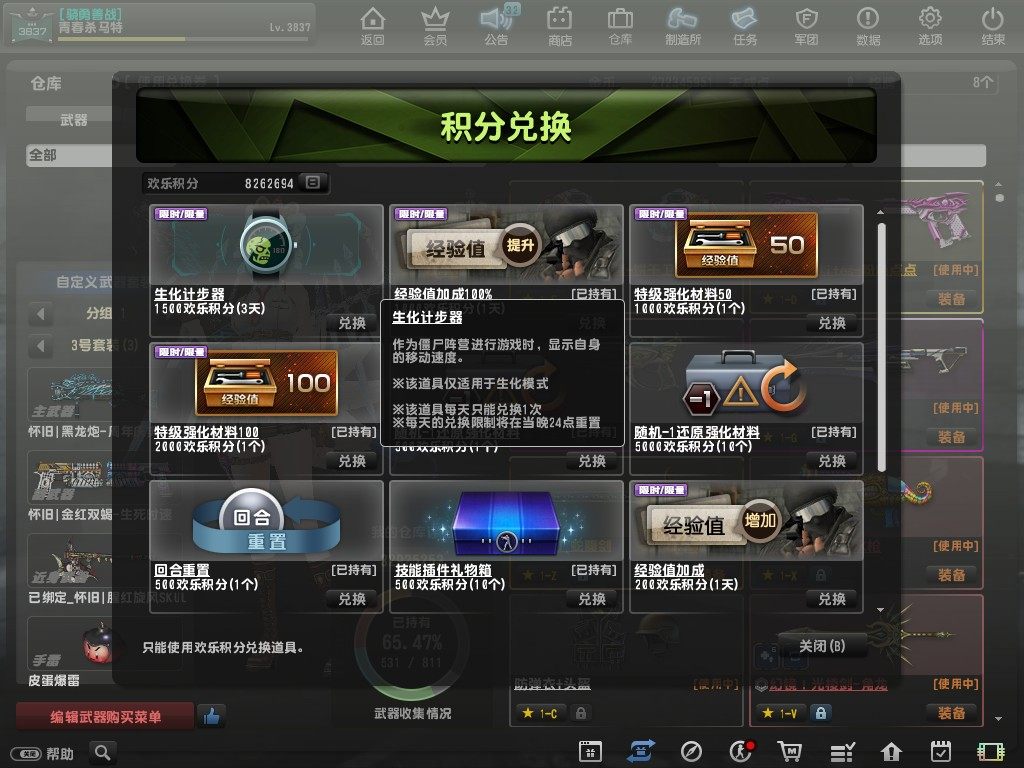
Task: Click the 特级强化材料100 toolbox thumbnail
Action: click(x=266, y=383)
